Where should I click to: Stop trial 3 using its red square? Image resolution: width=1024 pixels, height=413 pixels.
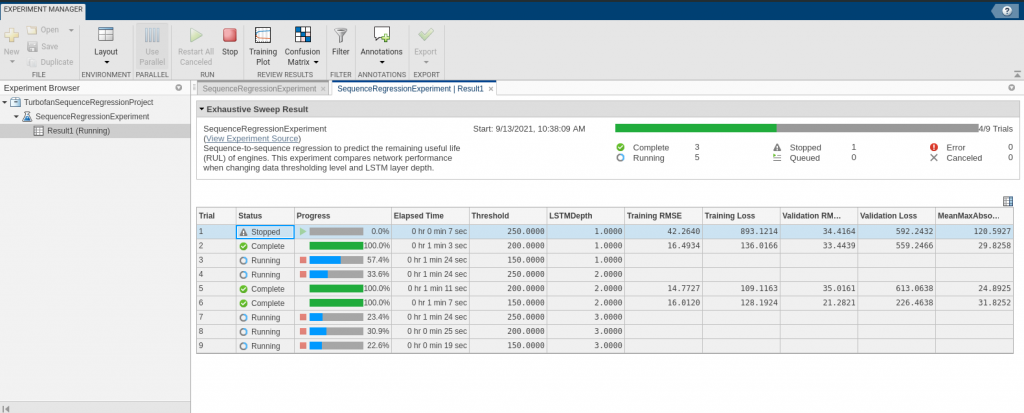point(303,260)
